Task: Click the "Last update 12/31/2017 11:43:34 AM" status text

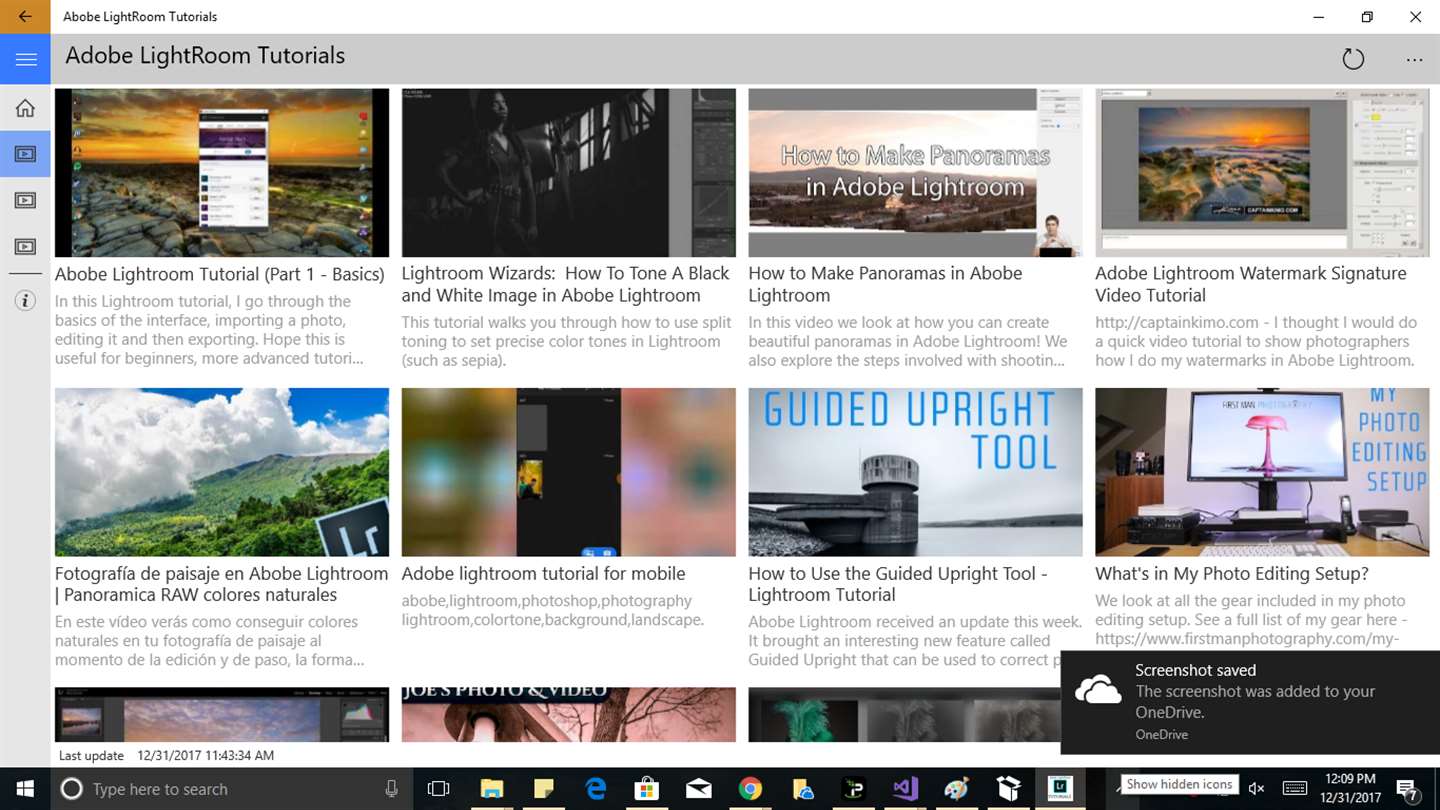Action: pos(166,756)
